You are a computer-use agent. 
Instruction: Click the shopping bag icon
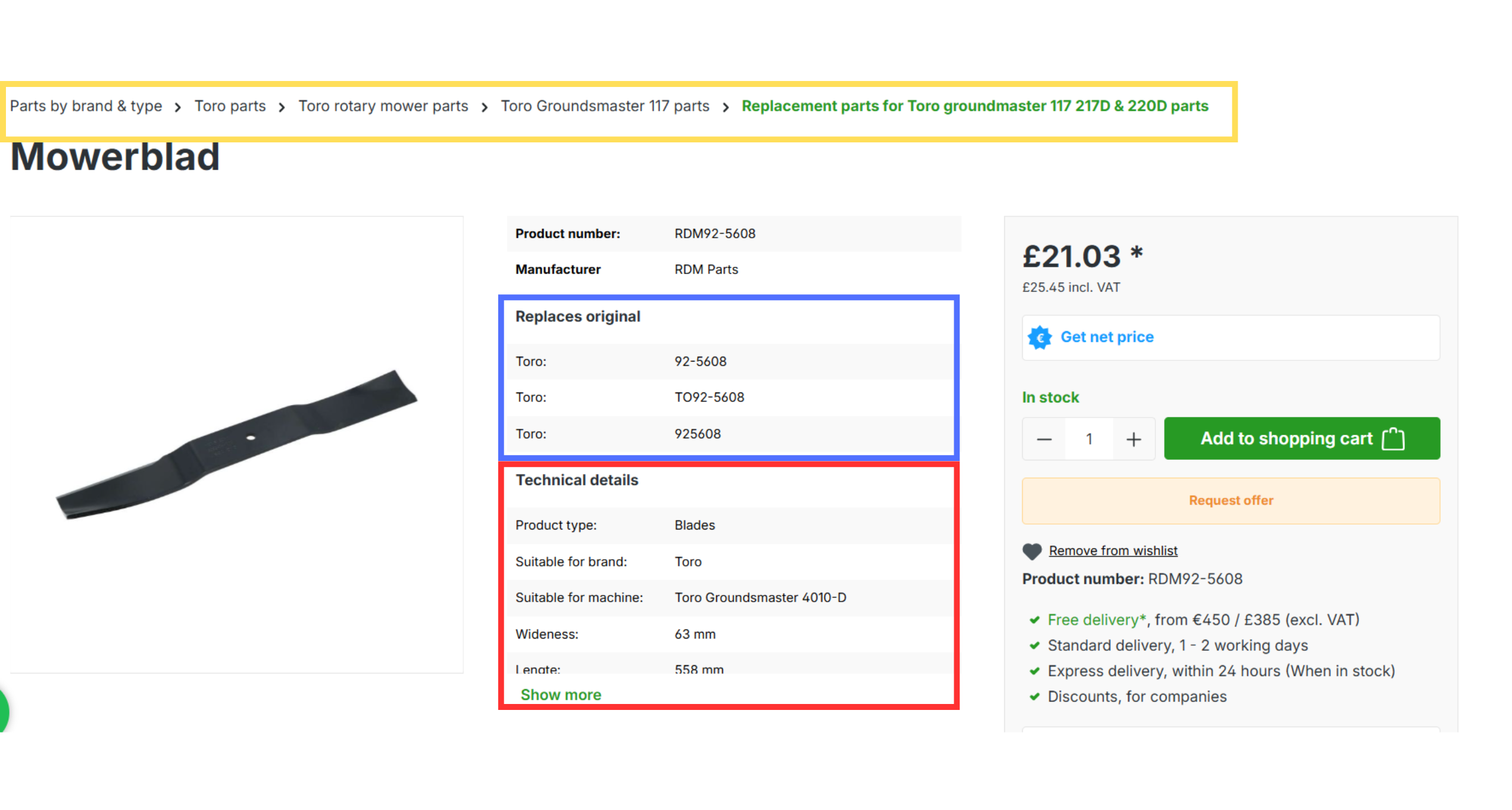1393,438
